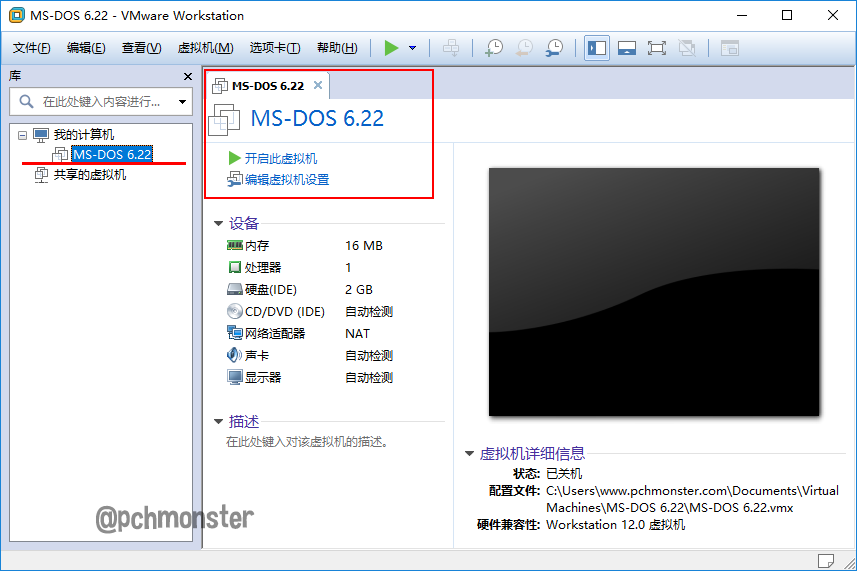Collapse the 虚拟机详细信息 section
Viewport: 857px width, 571px height.
pyautogui.click(x=469, y=454)
